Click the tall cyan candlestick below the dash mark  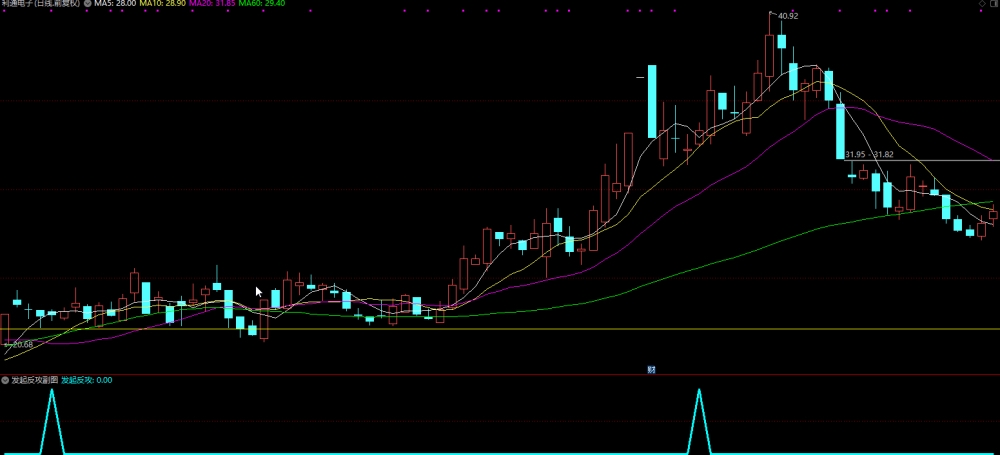pos(652,101)
